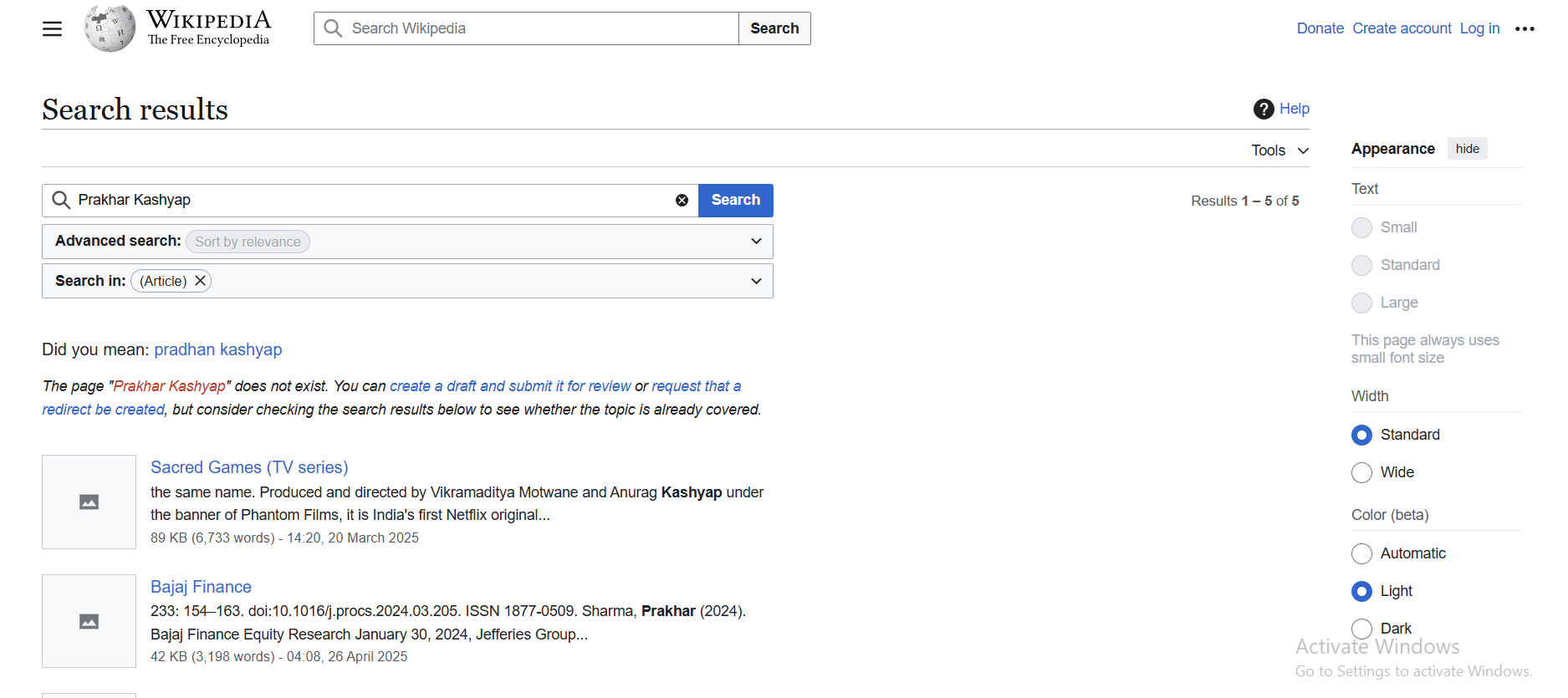
Task: Click the Bajaj Finance placeholder thumbnail
Action: [x=89, y=621]
